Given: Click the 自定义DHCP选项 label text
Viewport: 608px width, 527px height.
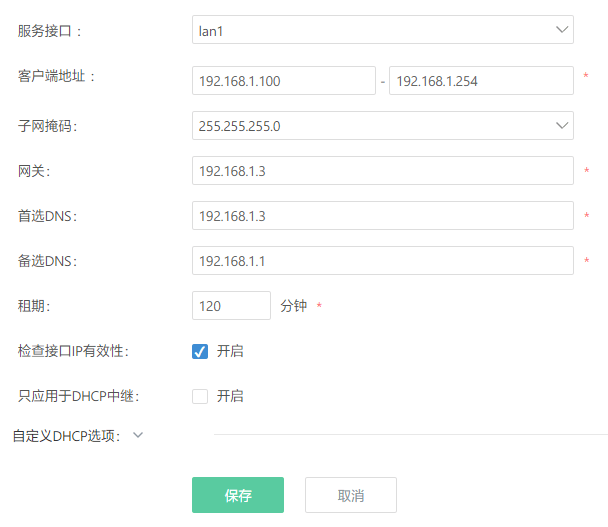Looking at the screenshot, I should 66,436.
